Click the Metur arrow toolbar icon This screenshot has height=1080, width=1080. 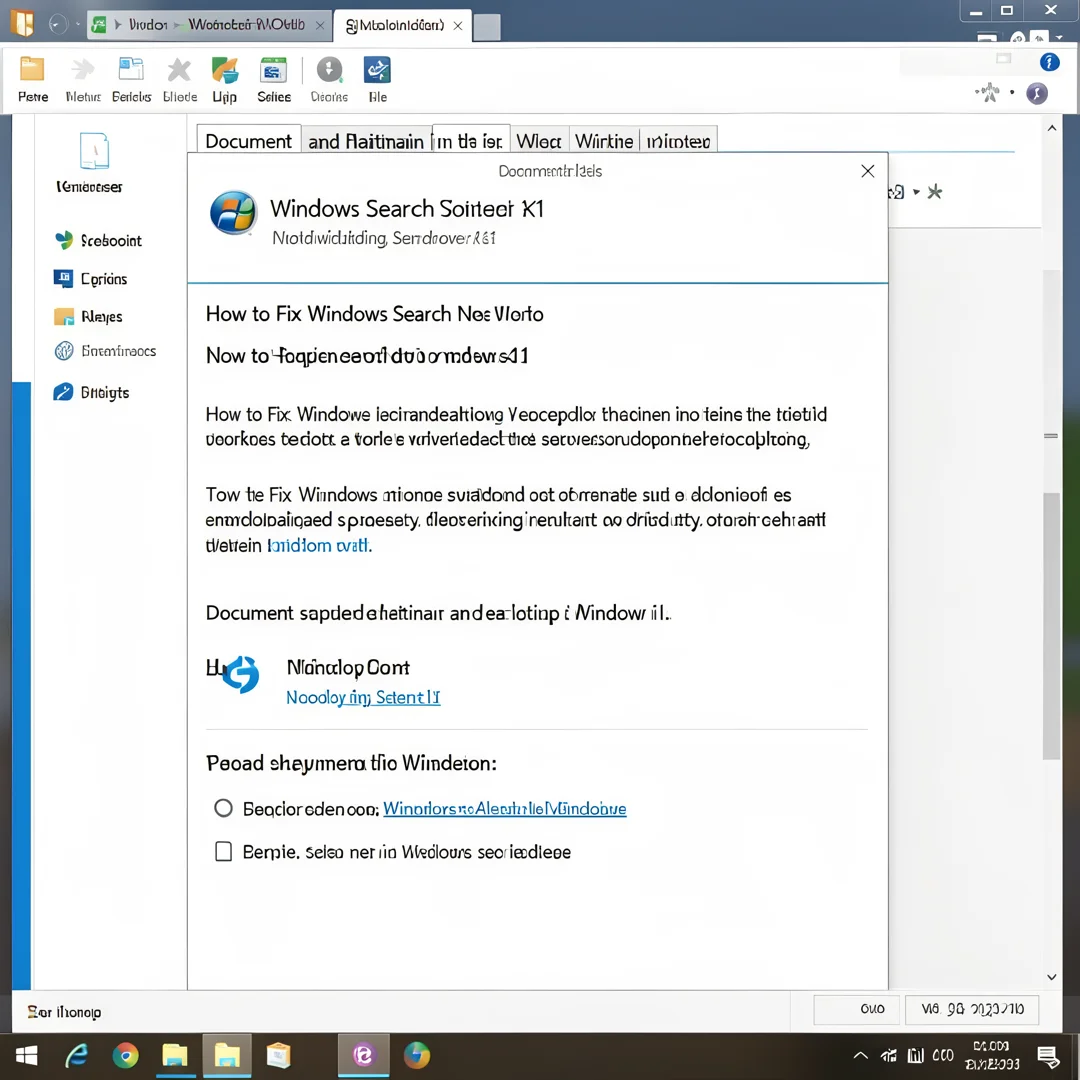tap(83, 70)
